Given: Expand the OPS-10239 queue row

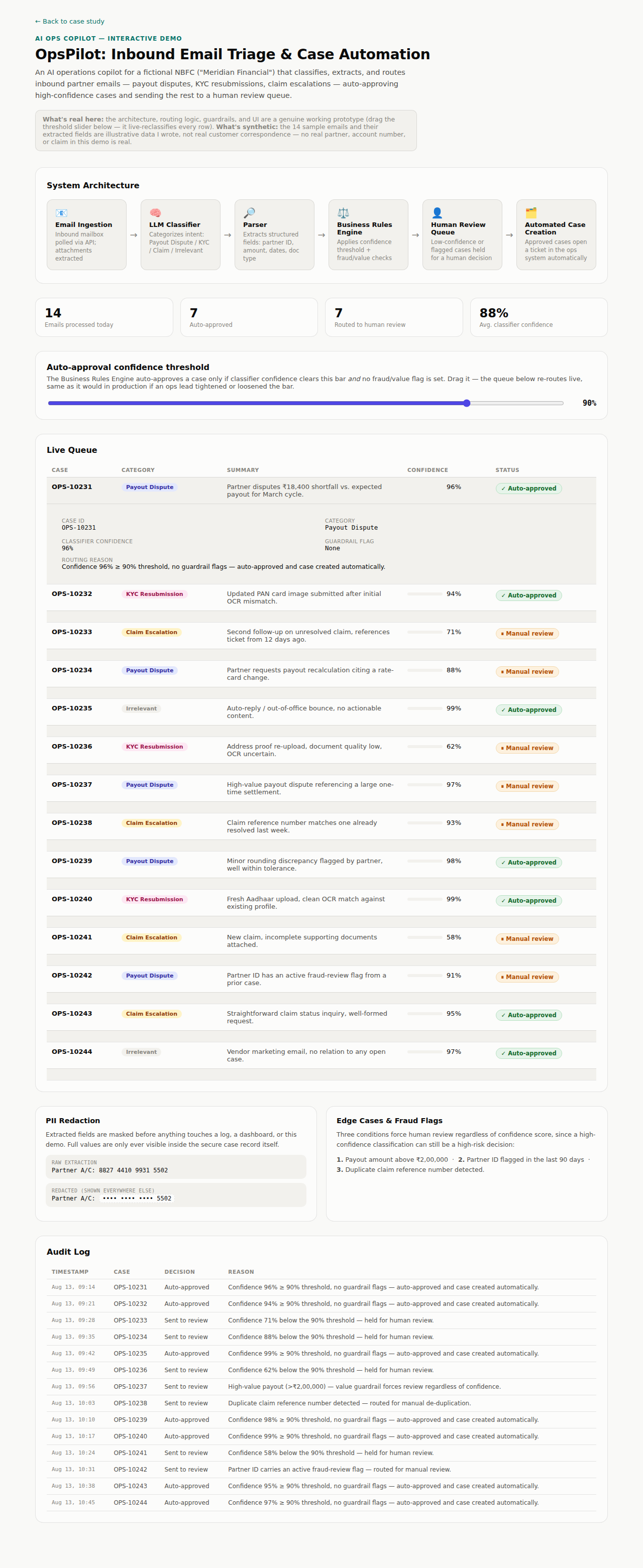Looking at the screenshot, I should (321, 865).
